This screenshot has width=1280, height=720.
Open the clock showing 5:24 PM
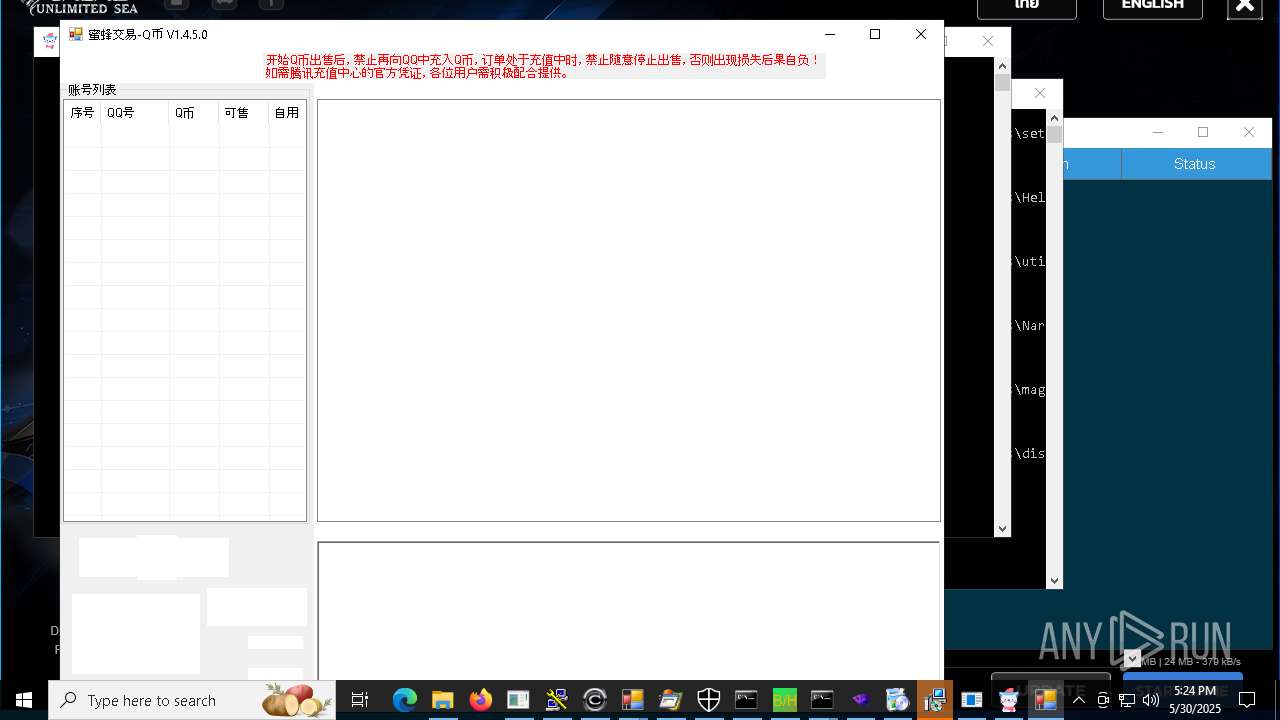pos(1195,700)
